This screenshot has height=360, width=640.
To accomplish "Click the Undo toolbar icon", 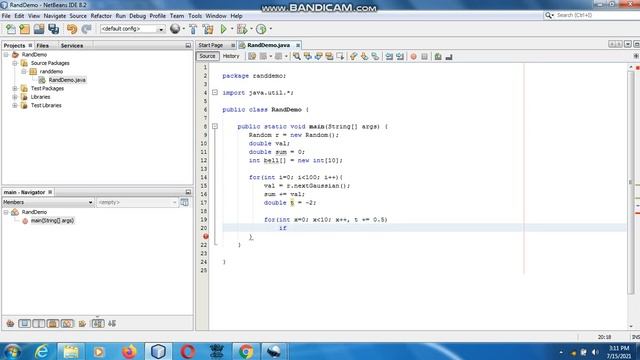I will click(72, 29).
